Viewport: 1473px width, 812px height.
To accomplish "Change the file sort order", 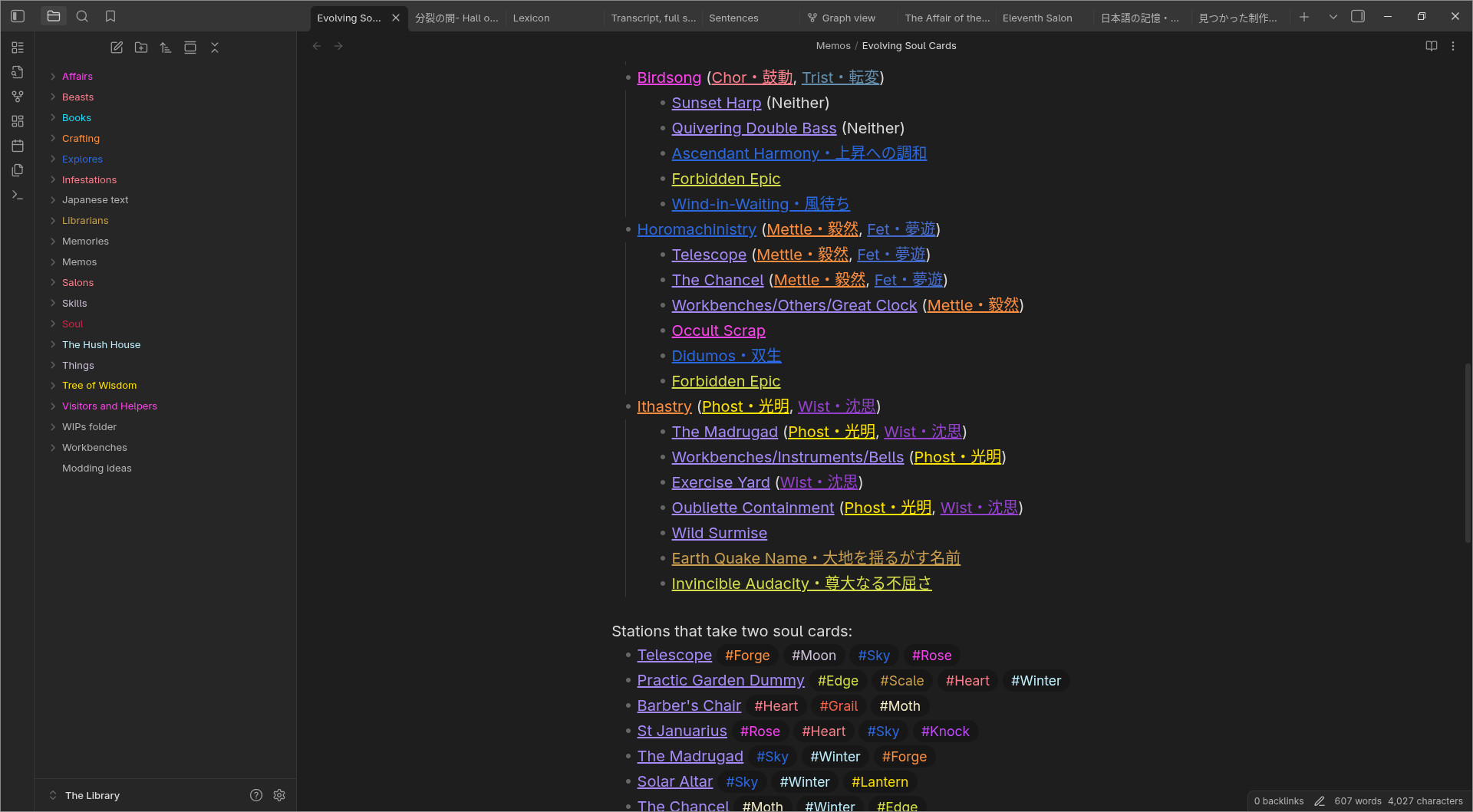I will pos(166,48).
